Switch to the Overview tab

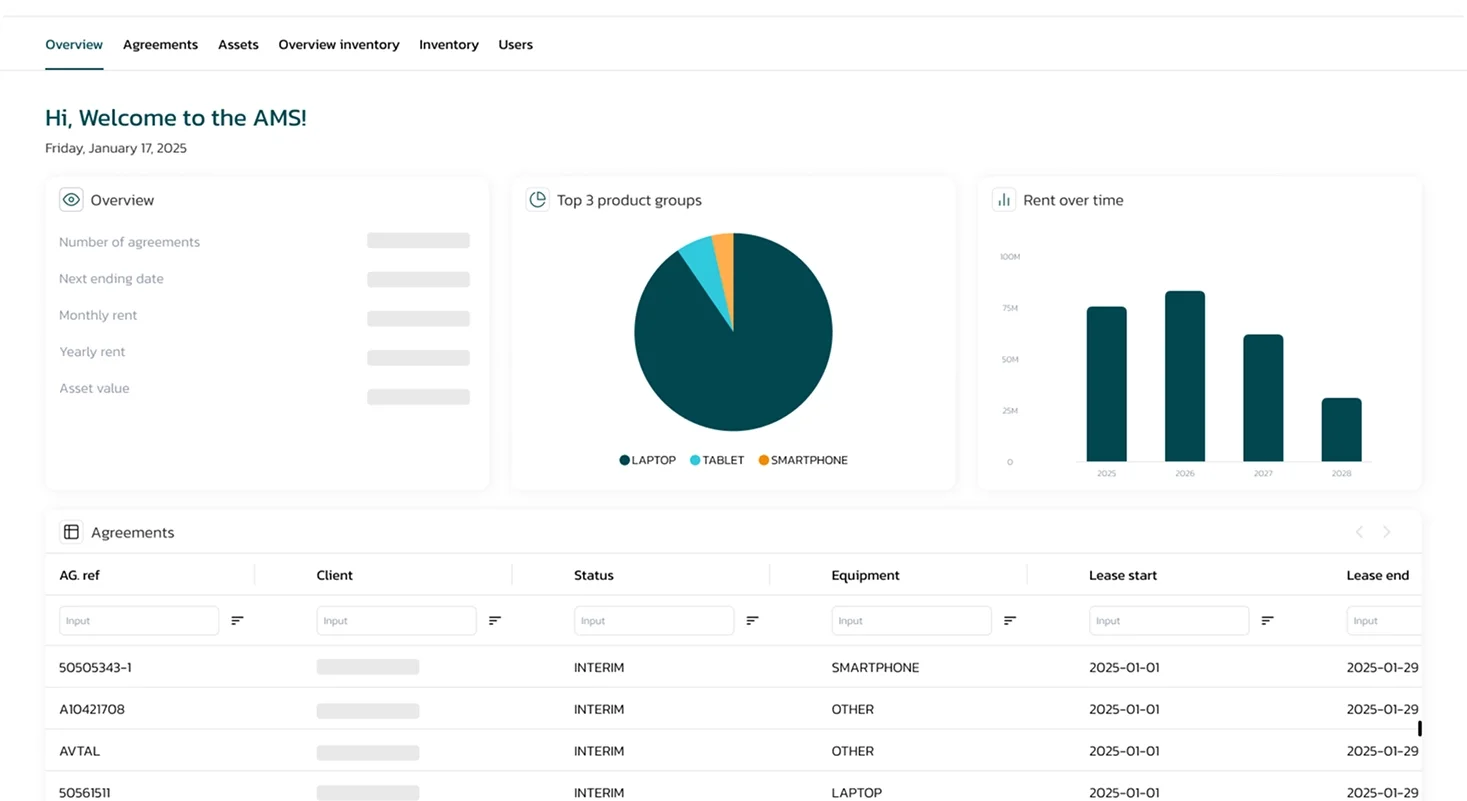(74, 45)
